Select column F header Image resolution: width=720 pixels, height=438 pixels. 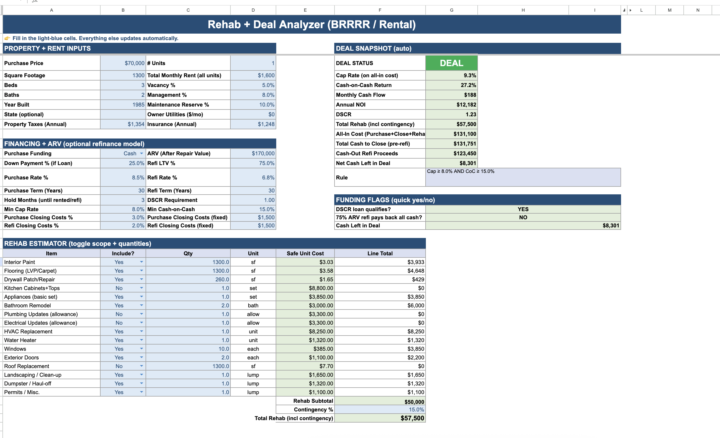coord(380,10)
